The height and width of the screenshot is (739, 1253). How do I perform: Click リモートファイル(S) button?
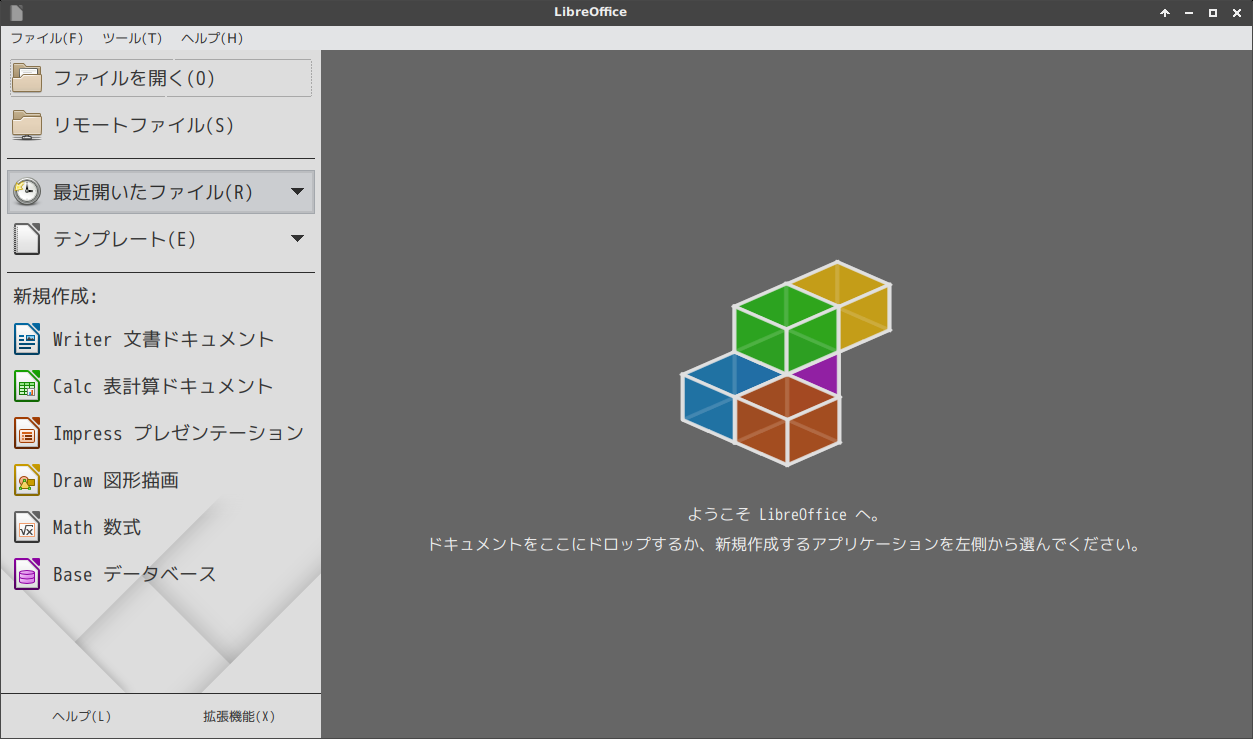point(161,125)
